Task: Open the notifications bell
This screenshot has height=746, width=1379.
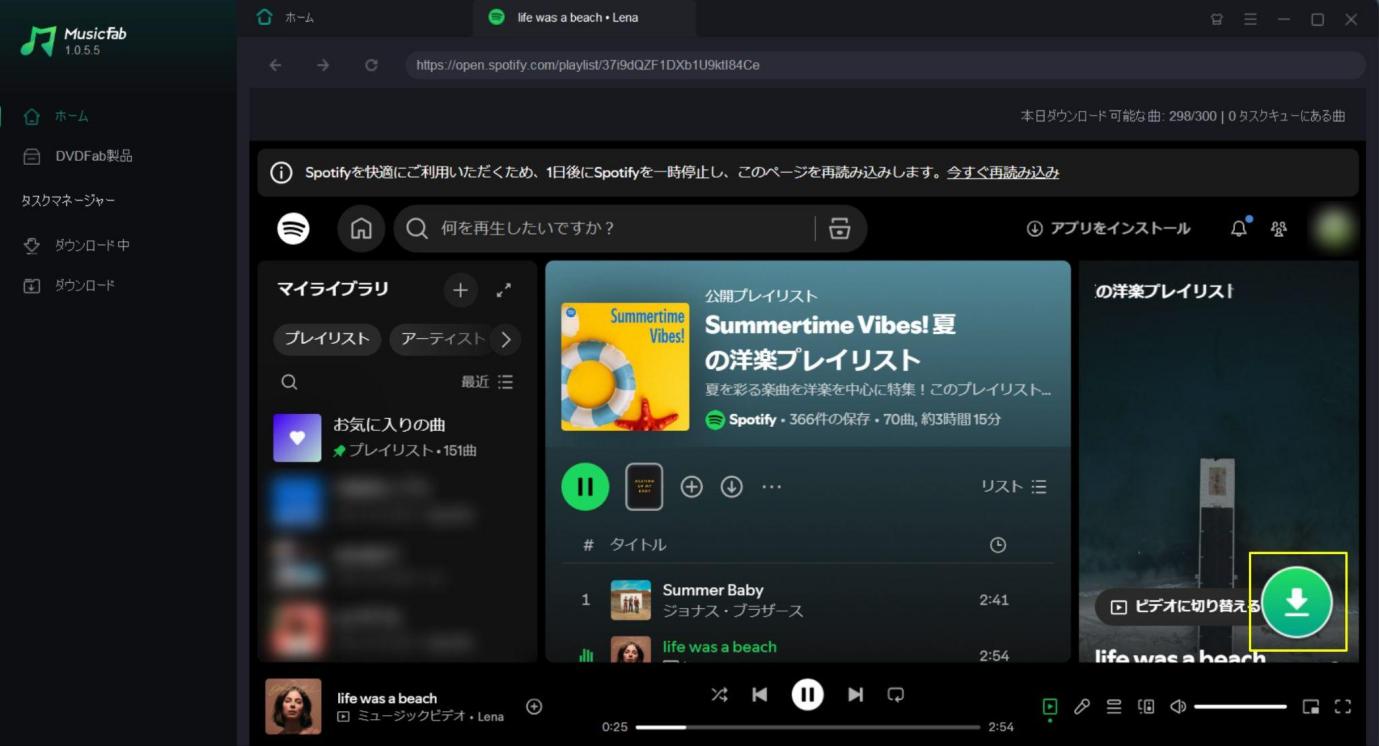Action: (1239, 228)
